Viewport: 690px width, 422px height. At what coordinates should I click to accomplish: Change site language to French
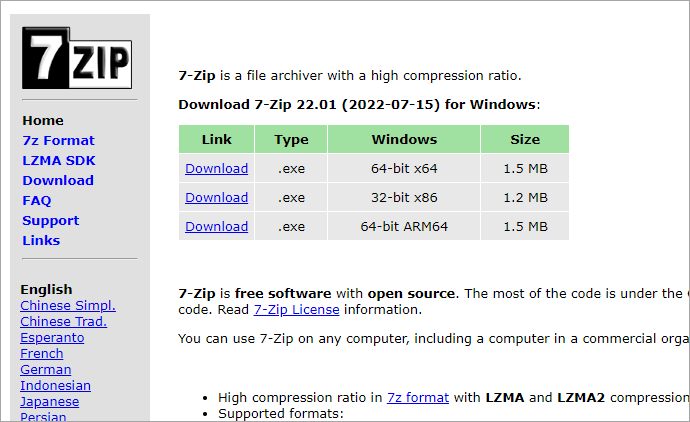41,353
